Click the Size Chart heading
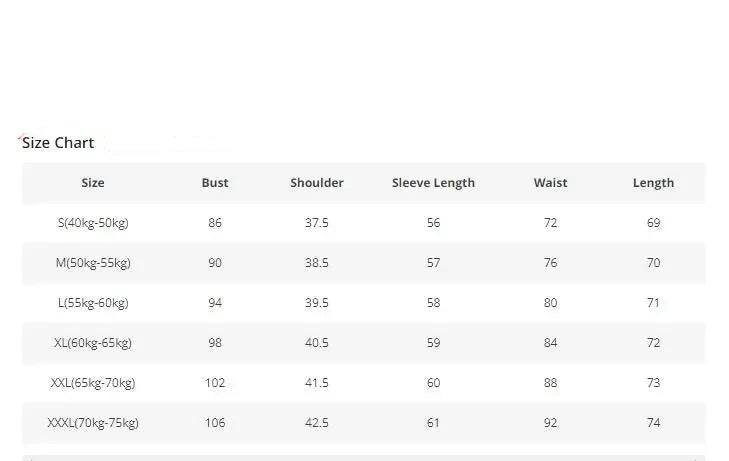Viewport: 729px width, 461px height. point(58,143)
